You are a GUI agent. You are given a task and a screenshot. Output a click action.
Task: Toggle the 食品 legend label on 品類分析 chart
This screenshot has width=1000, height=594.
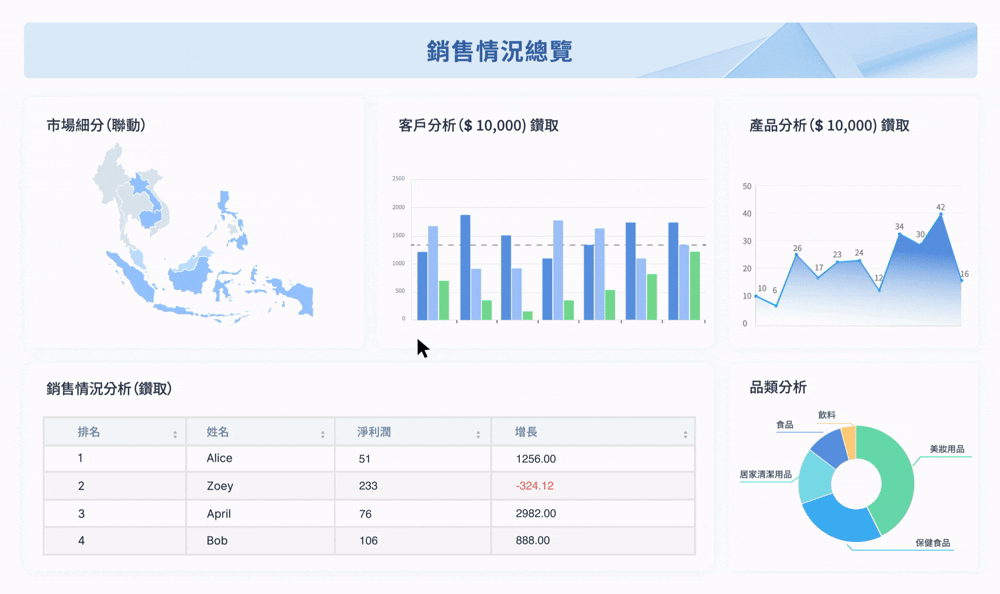tap(786, 424)
